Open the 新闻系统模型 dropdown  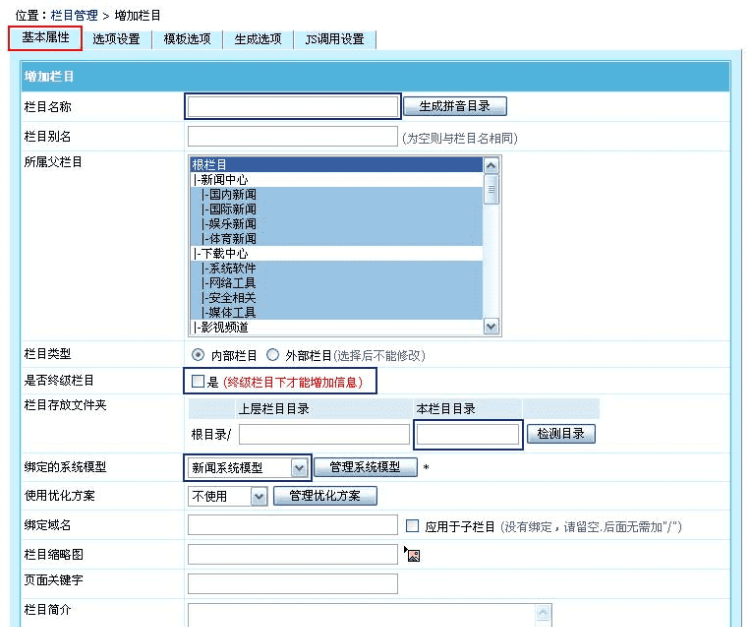pyautogui.click(x=248, y=468)
